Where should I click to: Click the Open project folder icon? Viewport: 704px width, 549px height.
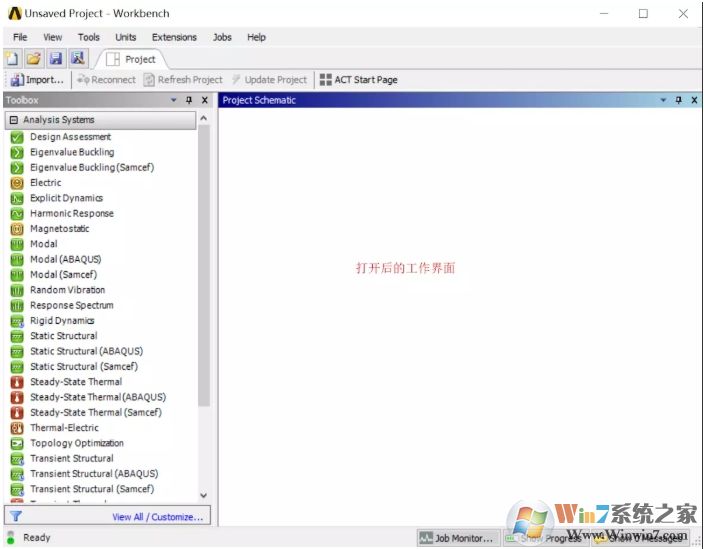(34, 59)
